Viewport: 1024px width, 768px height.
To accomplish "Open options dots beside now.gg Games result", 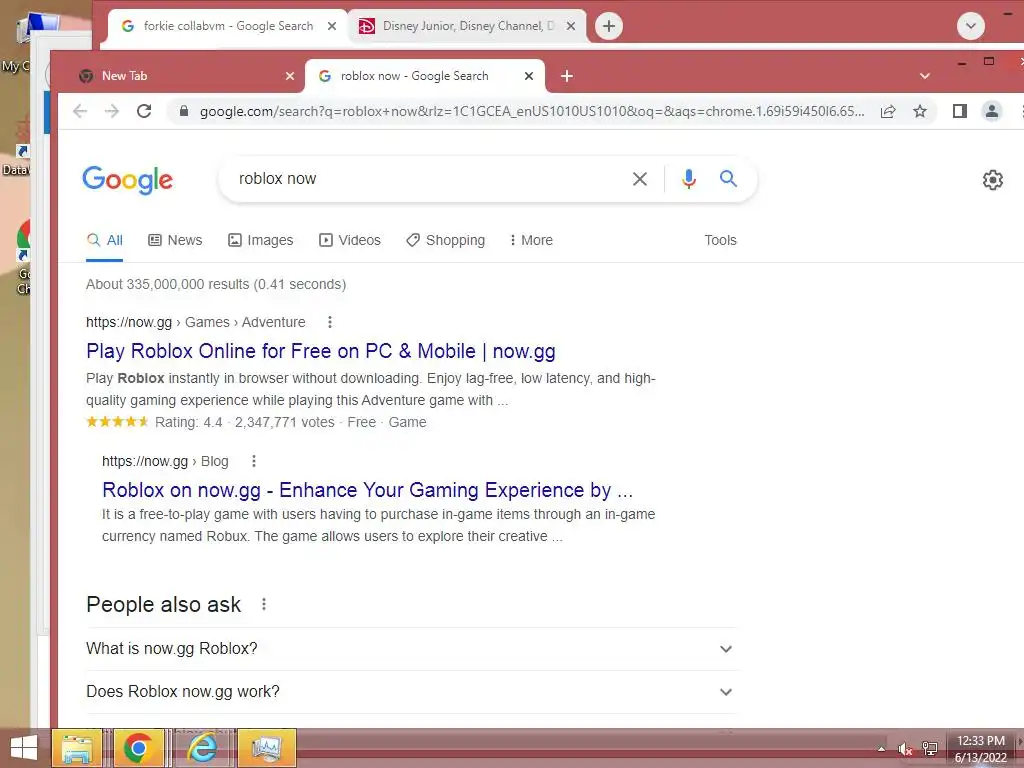I will [330, 322].
